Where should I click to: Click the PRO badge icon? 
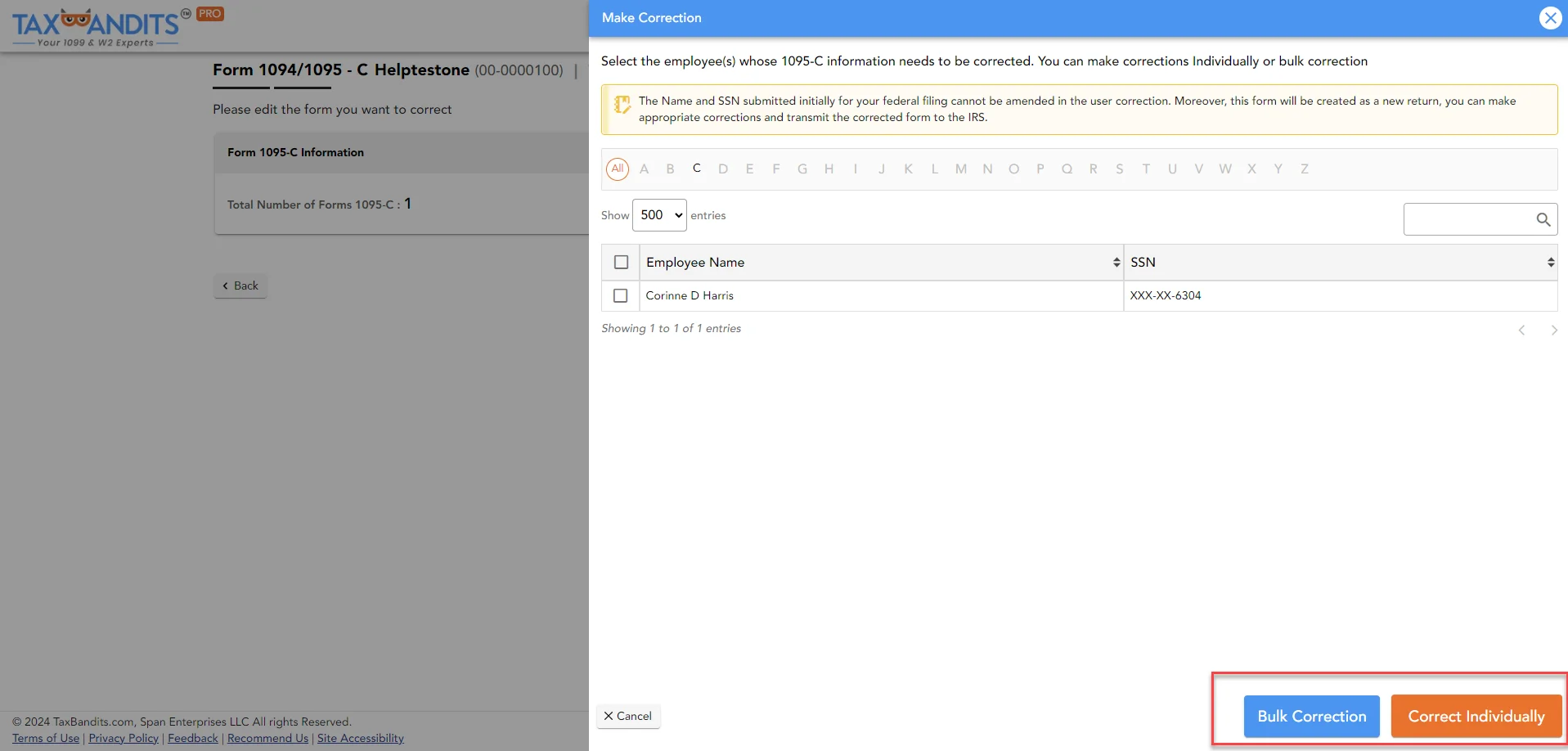(x=210, y=14)
